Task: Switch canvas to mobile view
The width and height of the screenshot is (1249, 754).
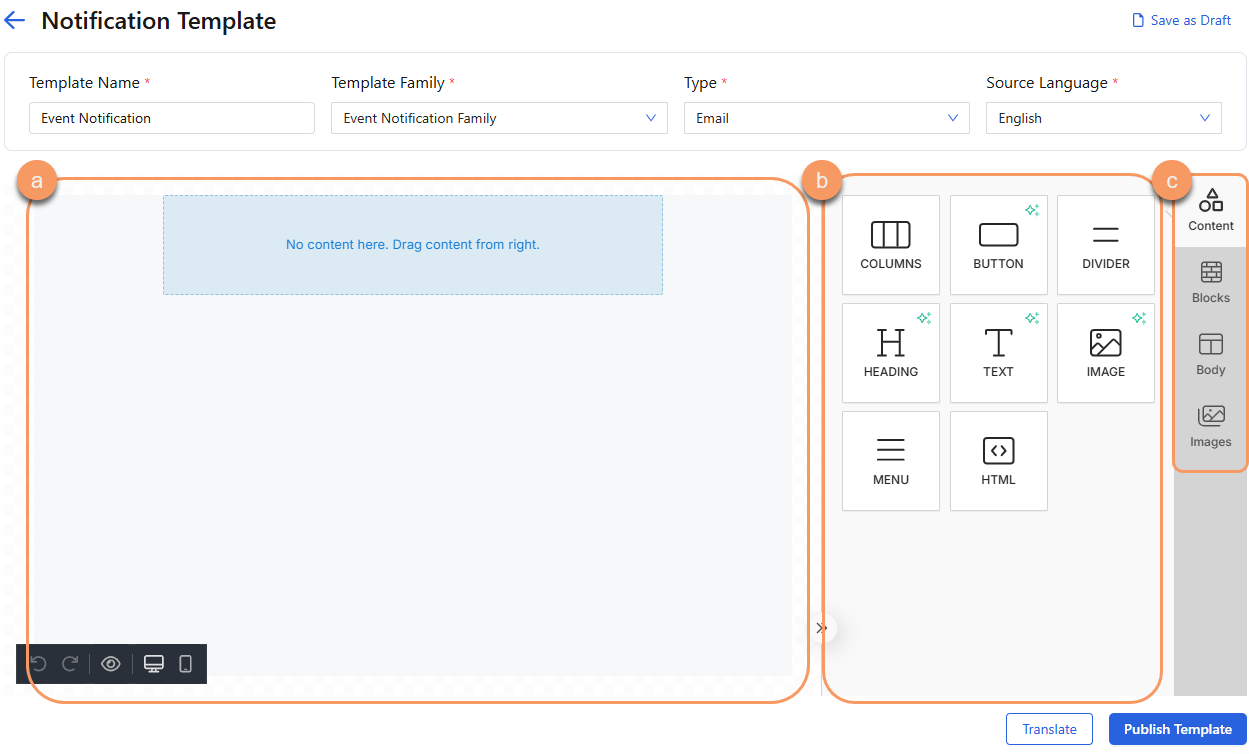Action: (x=185, y=663)
